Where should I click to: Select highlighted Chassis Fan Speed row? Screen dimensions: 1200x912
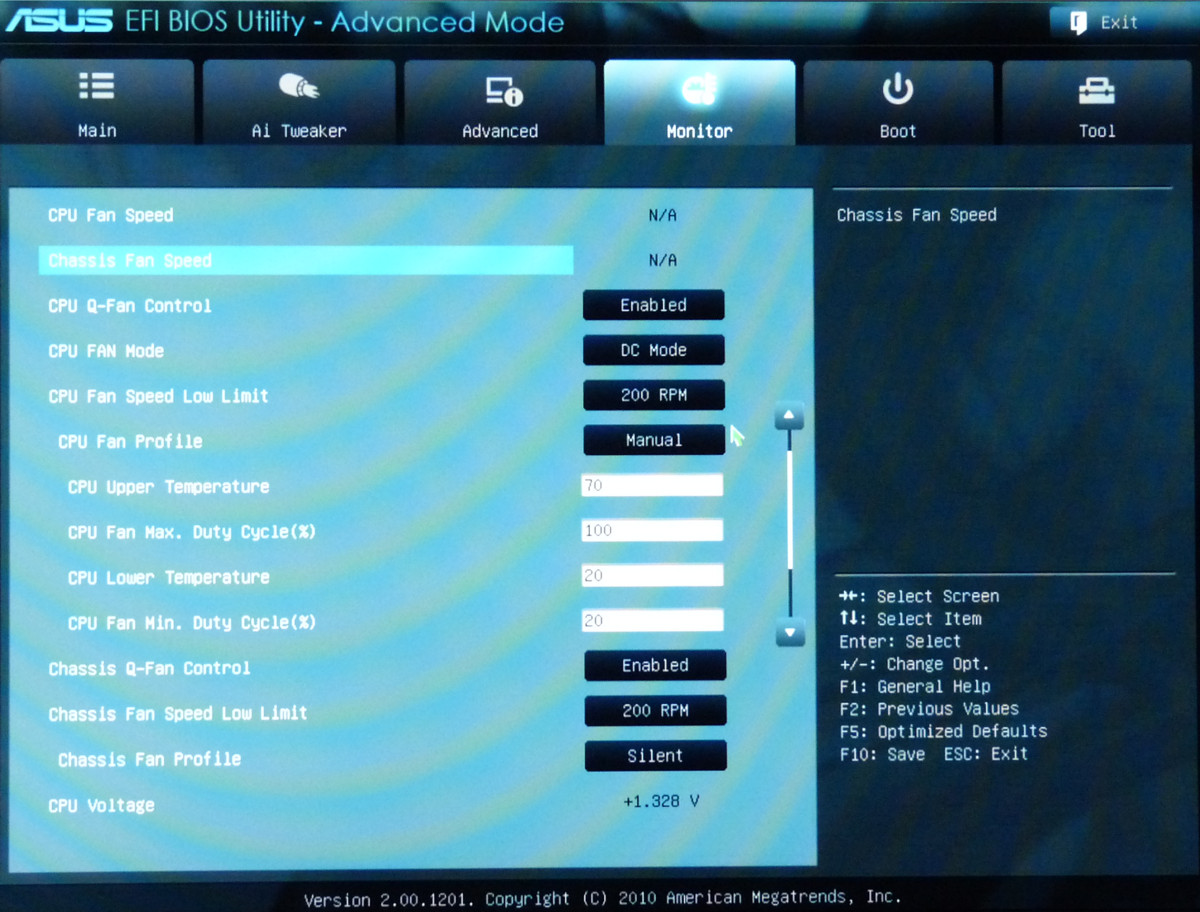306,261
